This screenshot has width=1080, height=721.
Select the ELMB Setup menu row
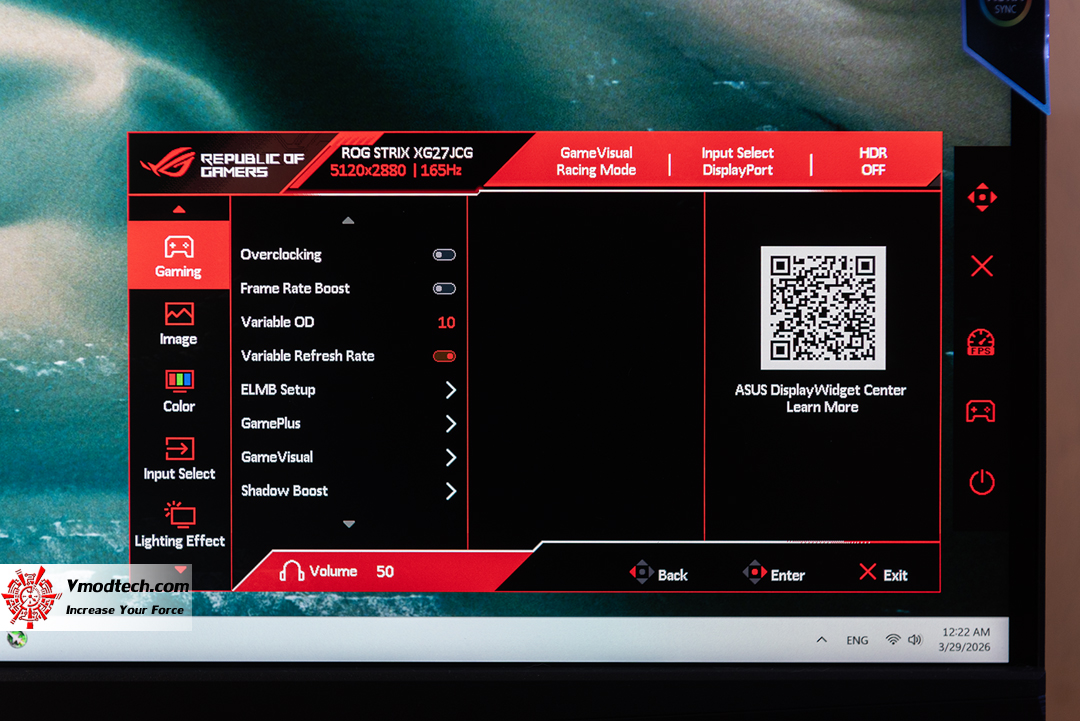point(349,390)
